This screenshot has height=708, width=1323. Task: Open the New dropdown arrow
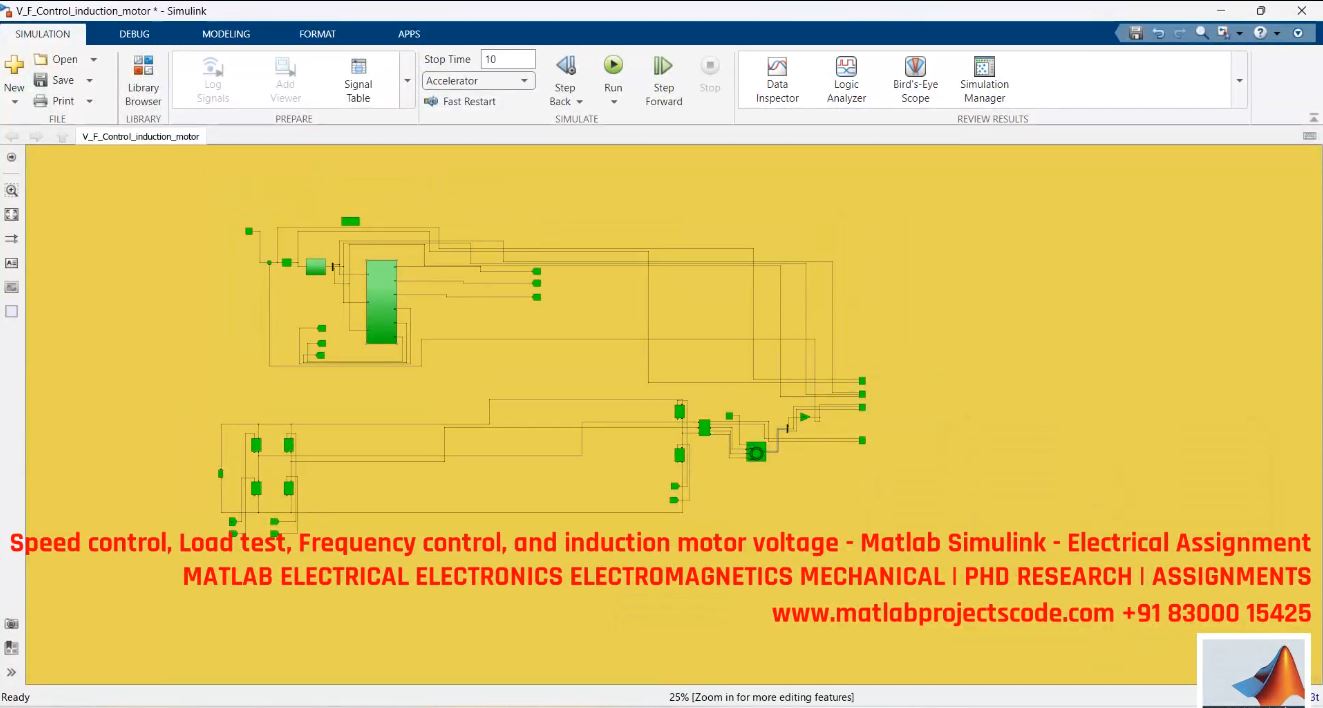click(15, 102)
